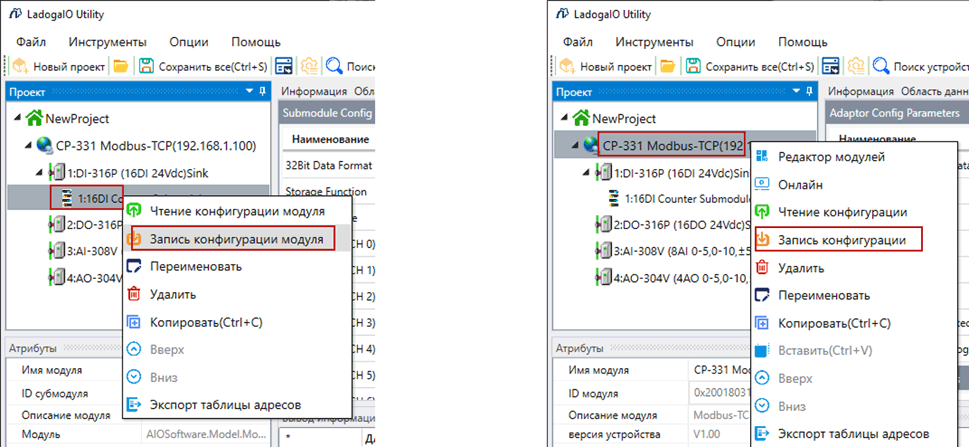This screenshot has width=969, height=447.
Task: Select 3:AI-308V module in left tree
Action: tap(95, 252)
